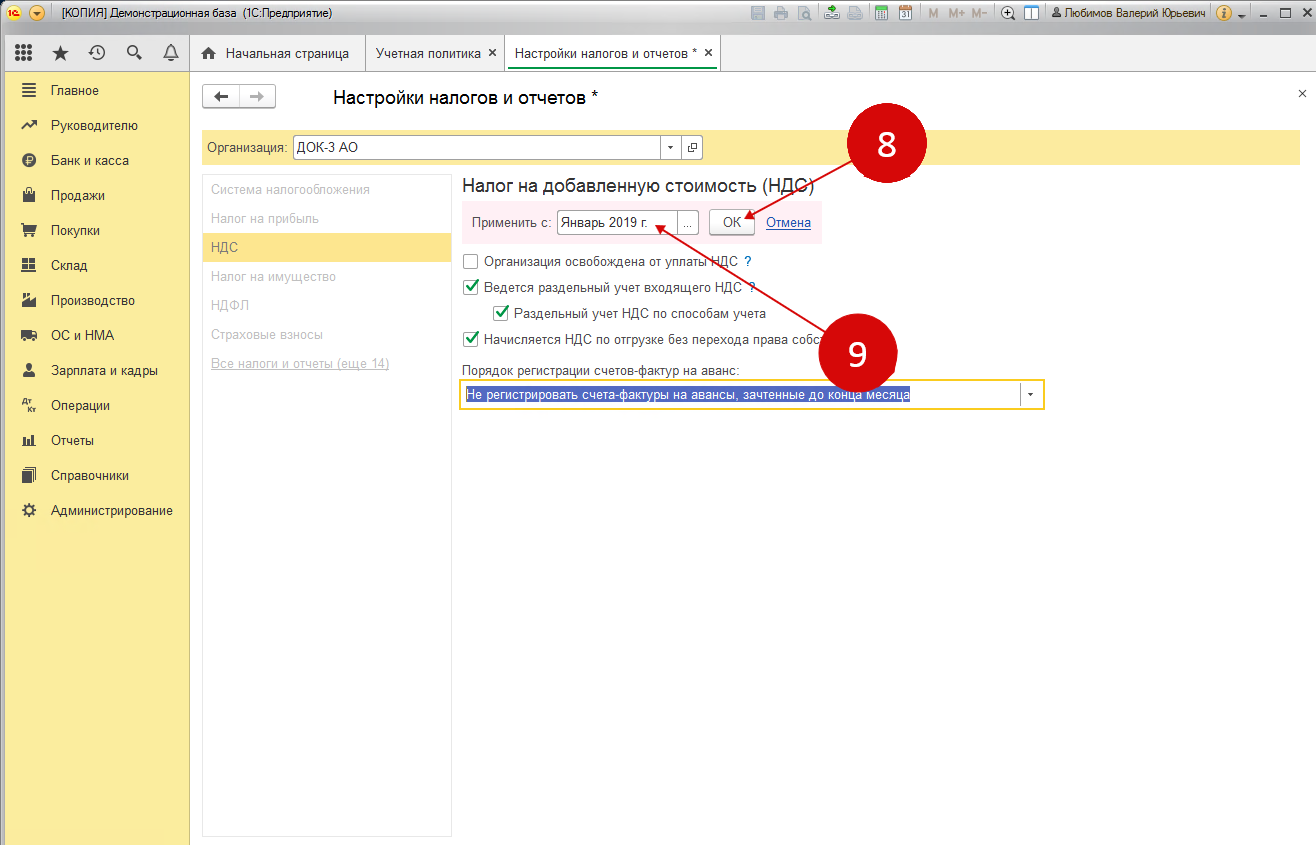Expand the Организация dropdown arrow
1316x845 pixels.
click(670, 147)
